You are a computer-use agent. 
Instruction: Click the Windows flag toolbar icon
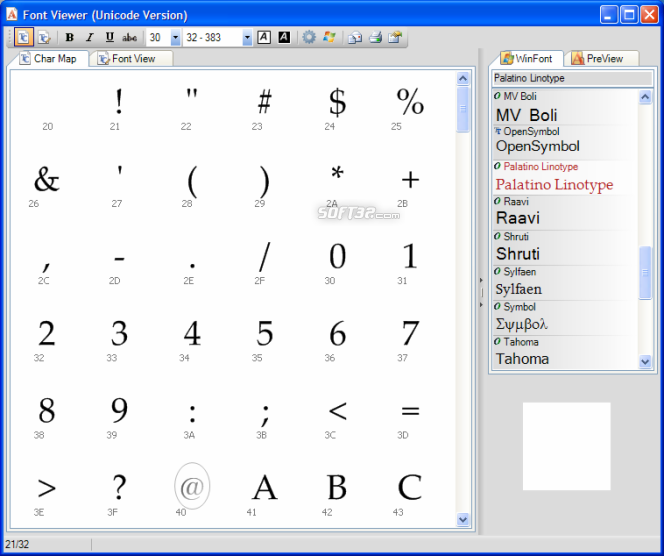(x=329, y=37)
